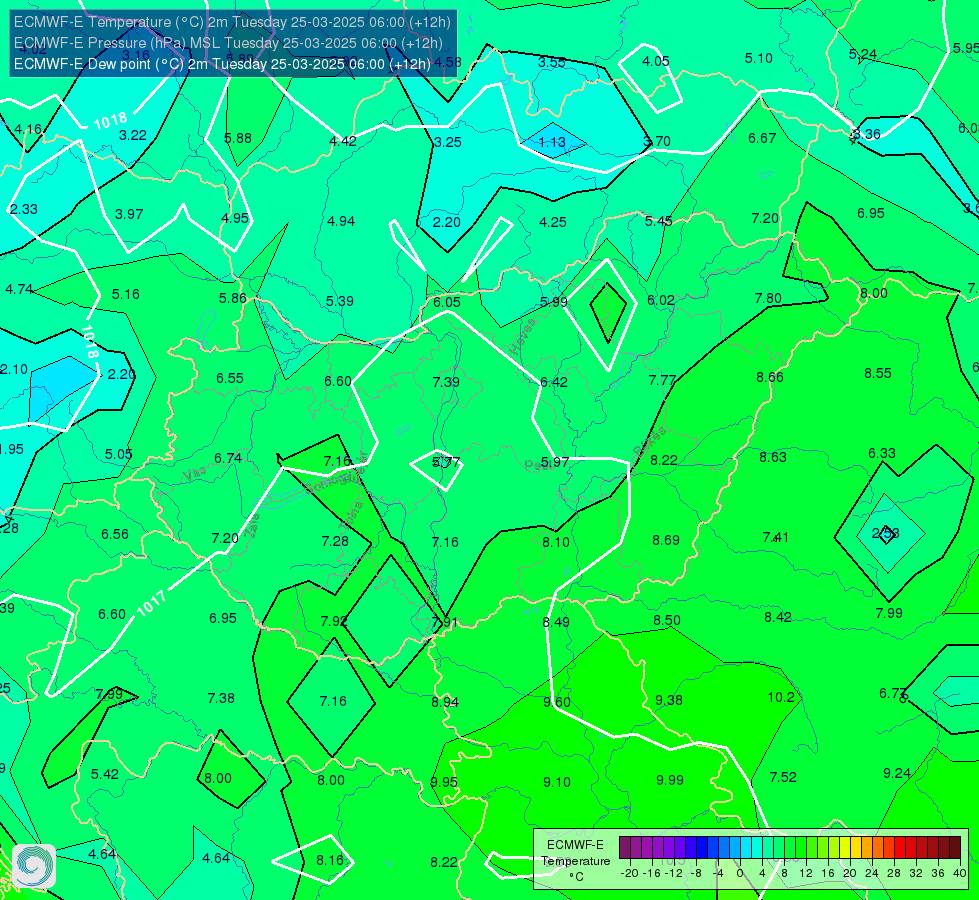Viewport: 979px width, 900px height.
Task: Click the dark purple -20 legend swatch
Action: coord(625,848)
